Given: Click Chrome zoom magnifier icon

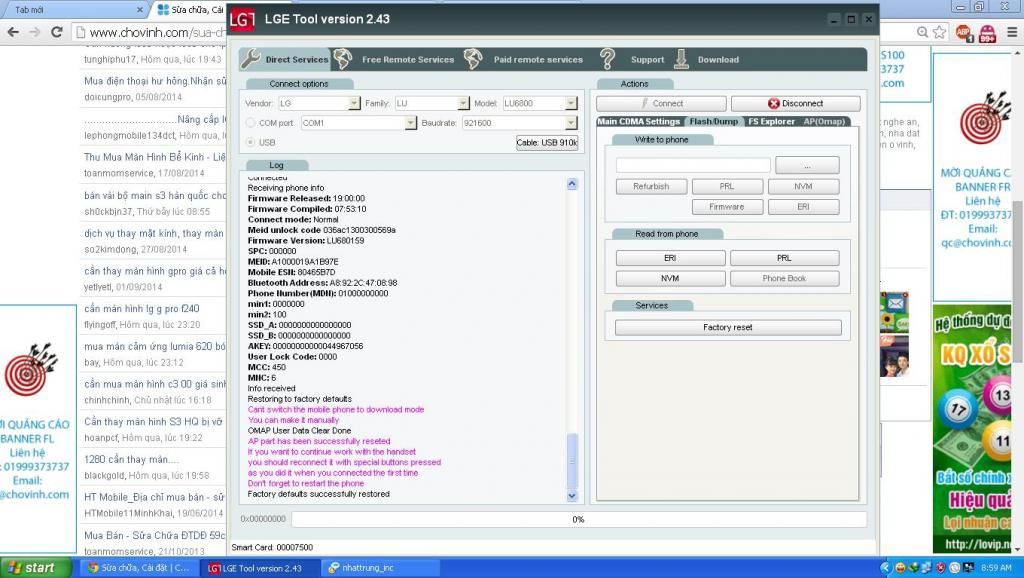Looking at the screenshot, I should pyautogui.click(x=923, y=32).
